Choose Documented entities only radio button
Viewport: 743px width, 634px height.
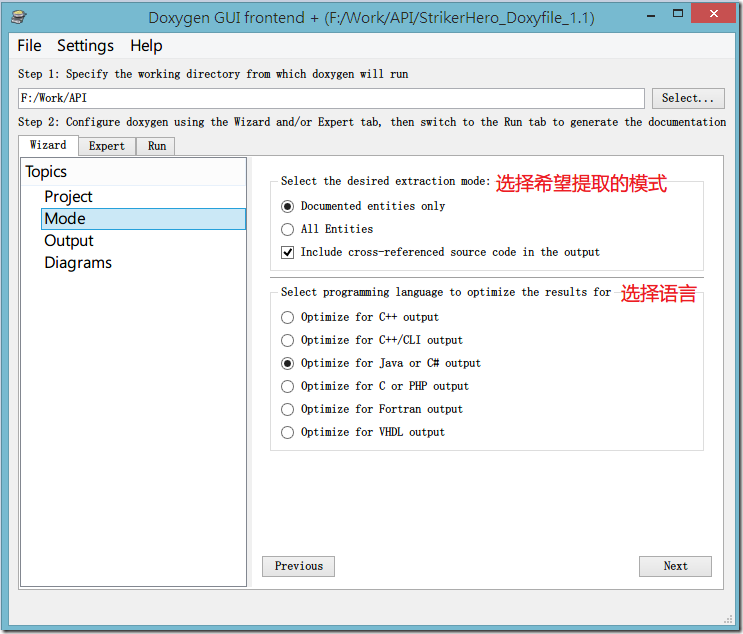pyautogui.click(x=287, y=206)
